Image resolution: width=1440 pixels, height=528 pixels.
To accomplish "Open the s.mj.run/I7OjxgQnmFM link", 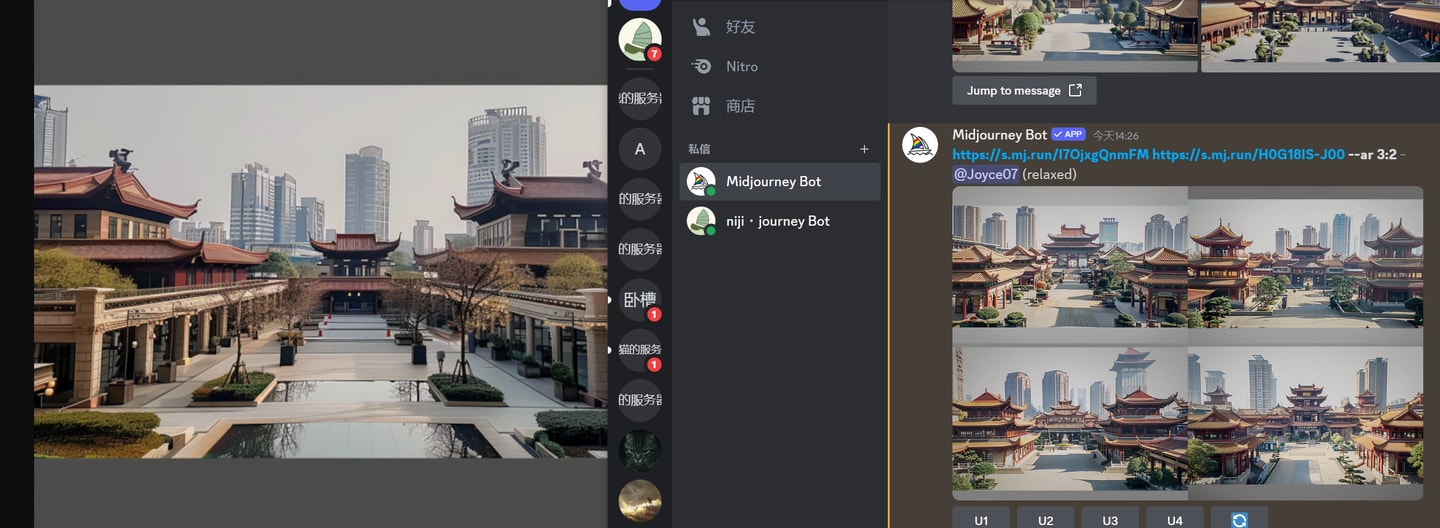I will 1050,154.
